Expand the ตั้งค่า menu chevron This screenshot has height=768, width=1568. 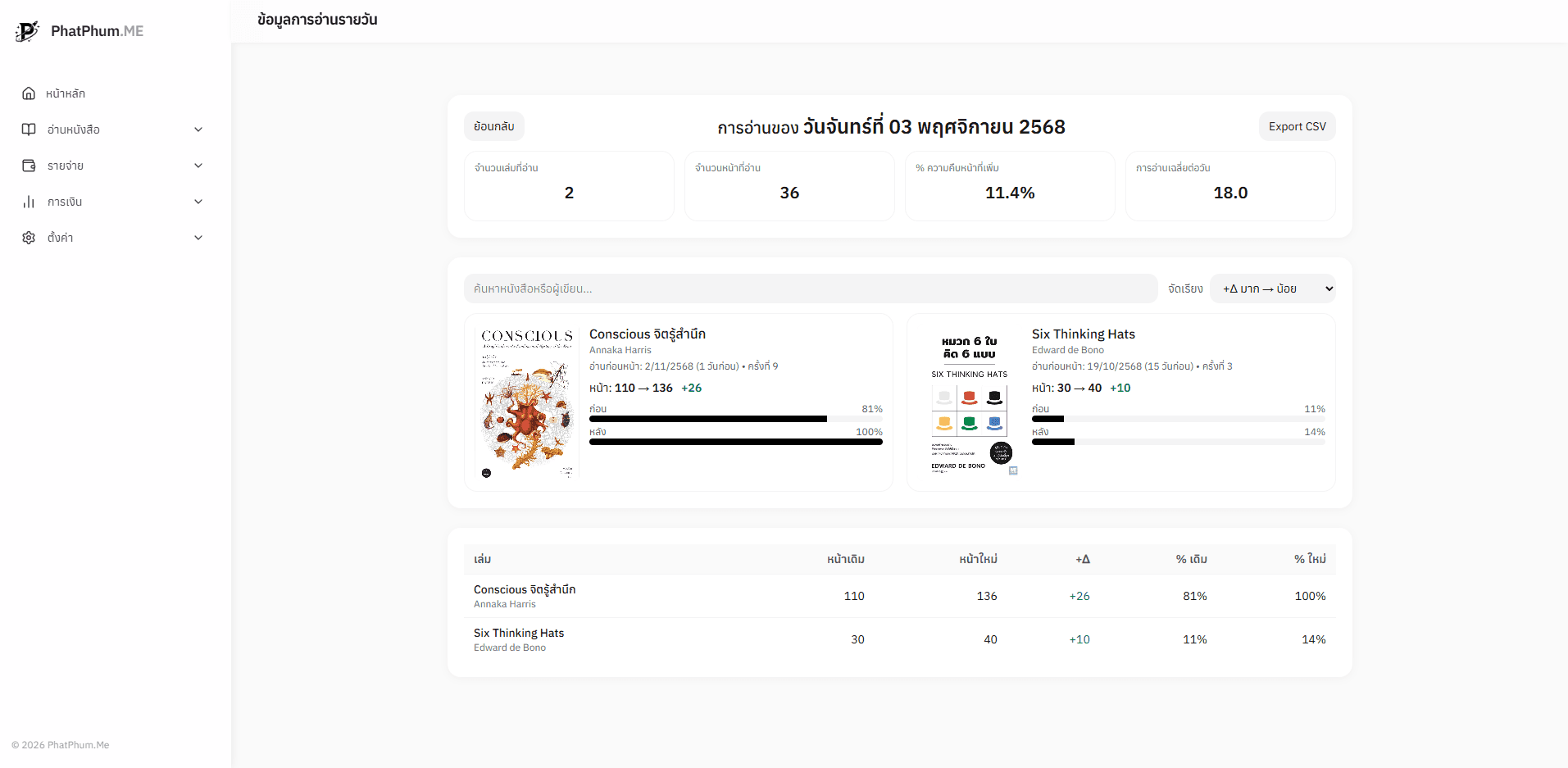point(198,238)
